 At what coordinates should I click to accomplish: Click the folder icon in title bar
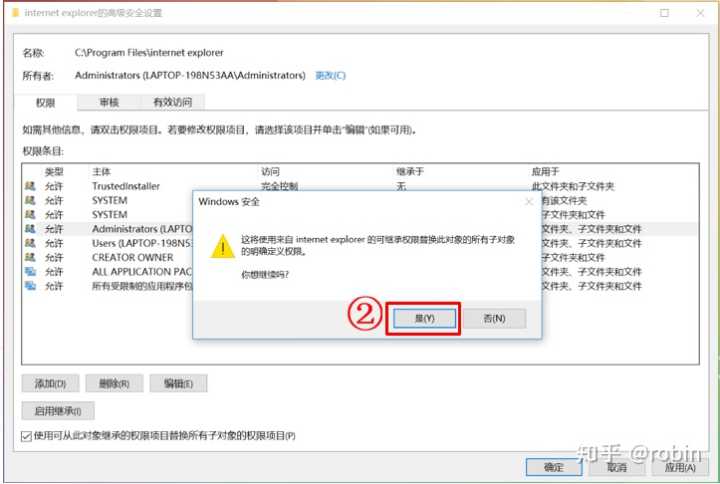(x=15, y=12)
